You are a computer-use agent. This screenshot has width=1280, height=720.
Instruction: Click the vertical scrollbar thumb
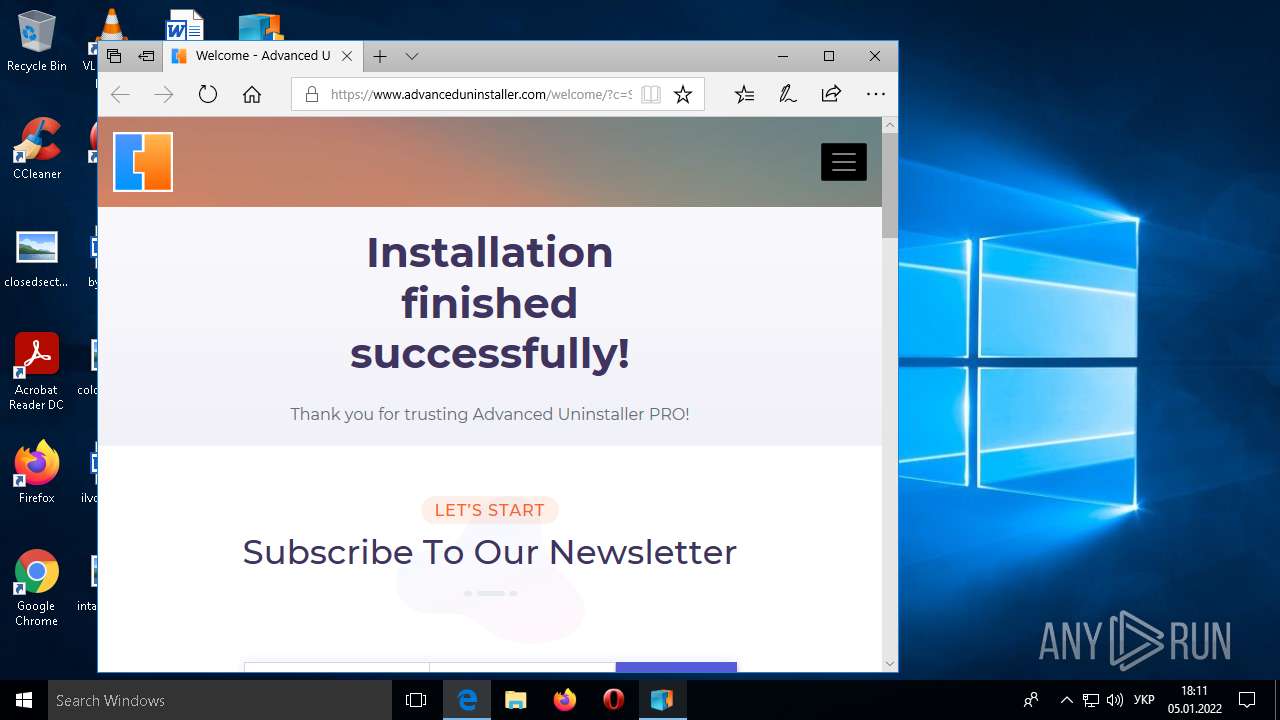point(890,185)
